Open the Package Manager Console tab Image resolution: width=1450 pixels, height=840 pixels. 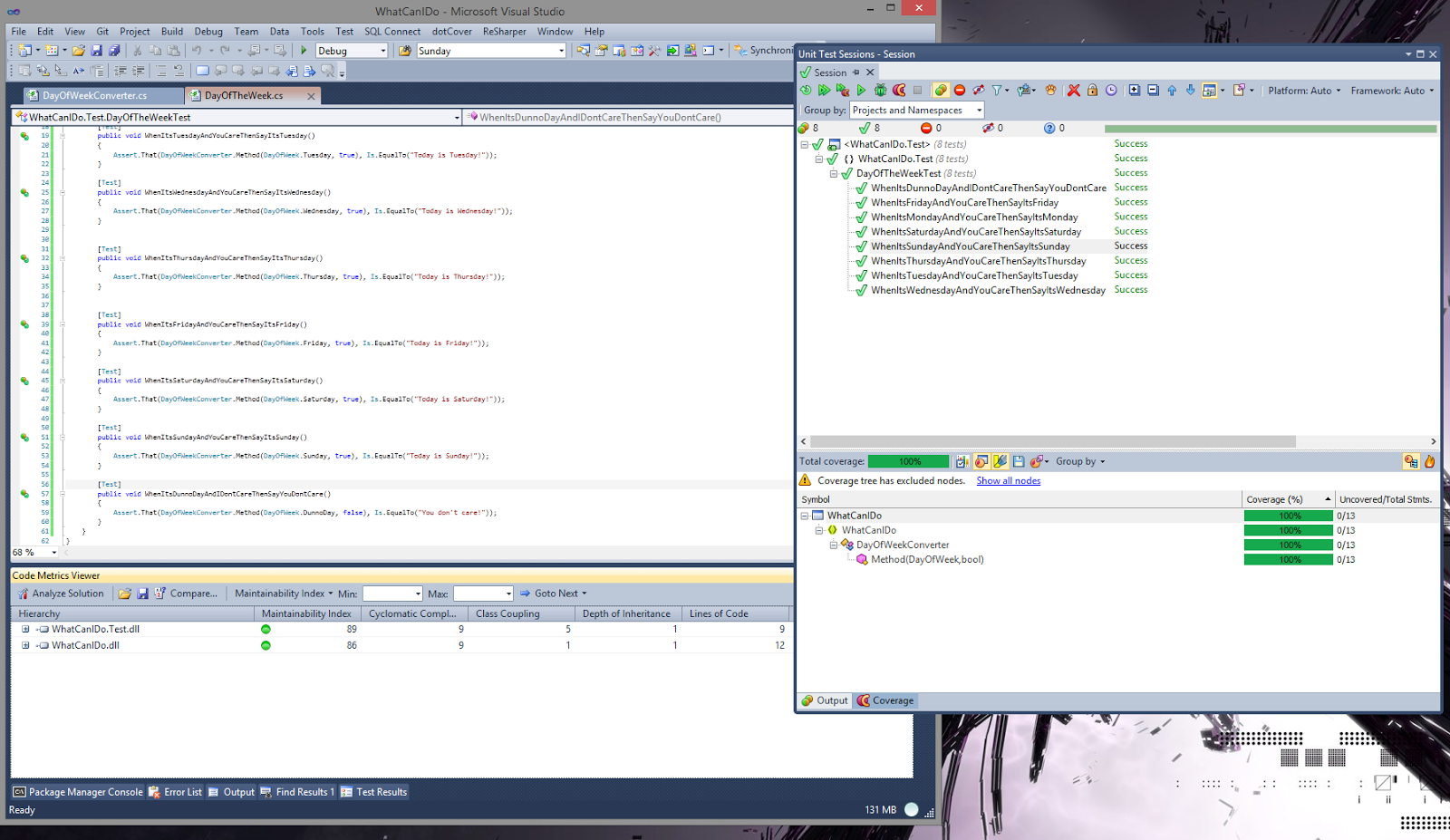click(78, 792)
